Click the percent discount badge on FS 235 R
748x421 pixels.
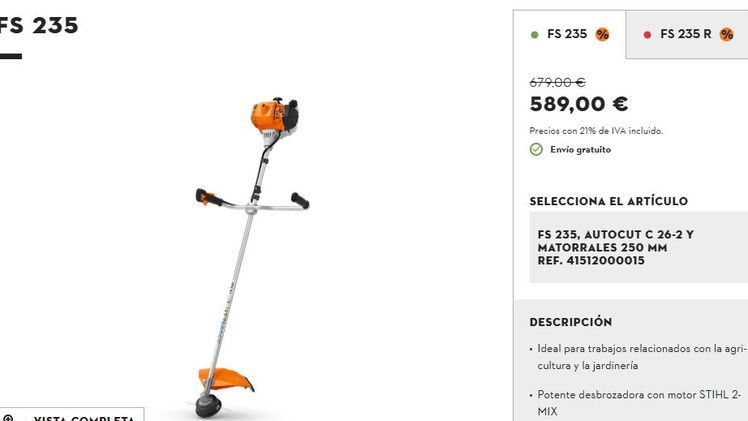pos(727,34)
